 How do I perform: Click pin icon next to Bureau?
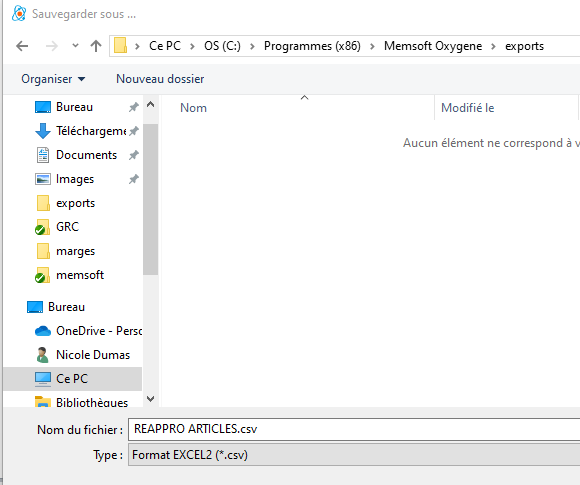[134, 107]
